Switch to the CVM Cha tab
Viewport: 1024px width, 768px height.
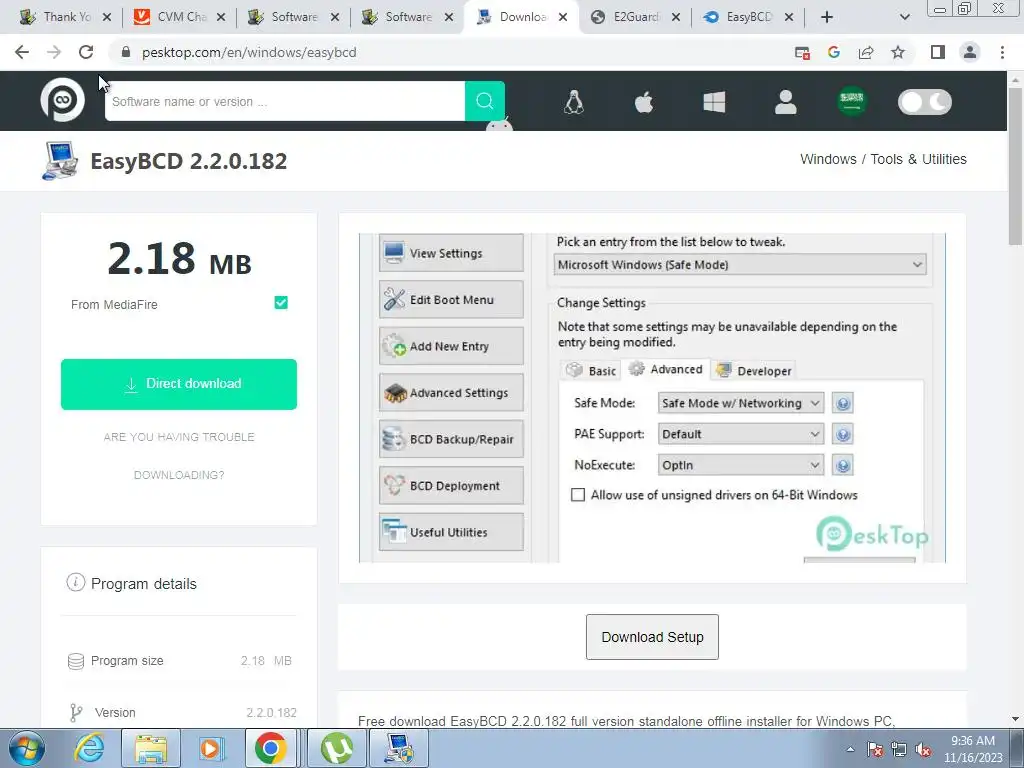[x=179, y=17]
